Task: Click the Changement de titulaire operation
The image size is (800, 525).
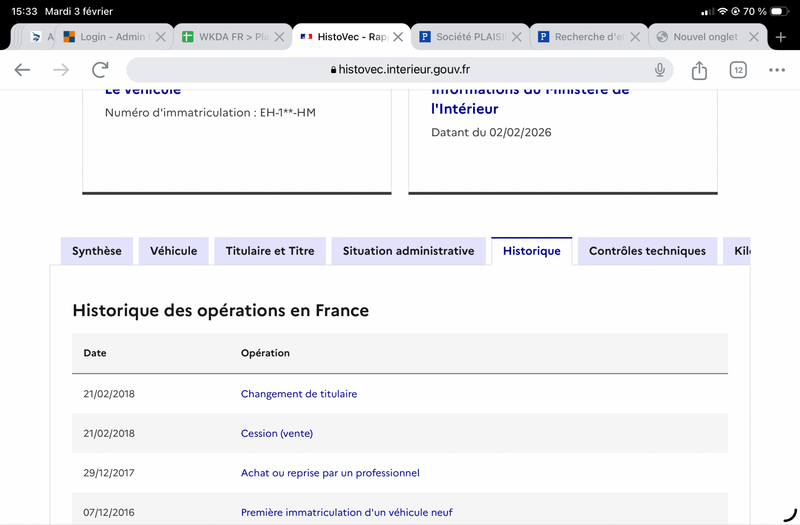Action: (x=298, y=394)
